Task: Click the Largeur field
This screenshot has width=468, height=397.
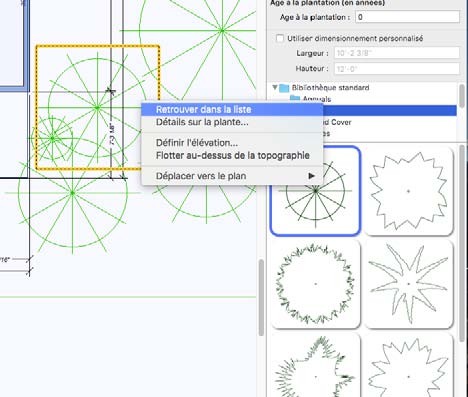Action: [x=397, y=53]
